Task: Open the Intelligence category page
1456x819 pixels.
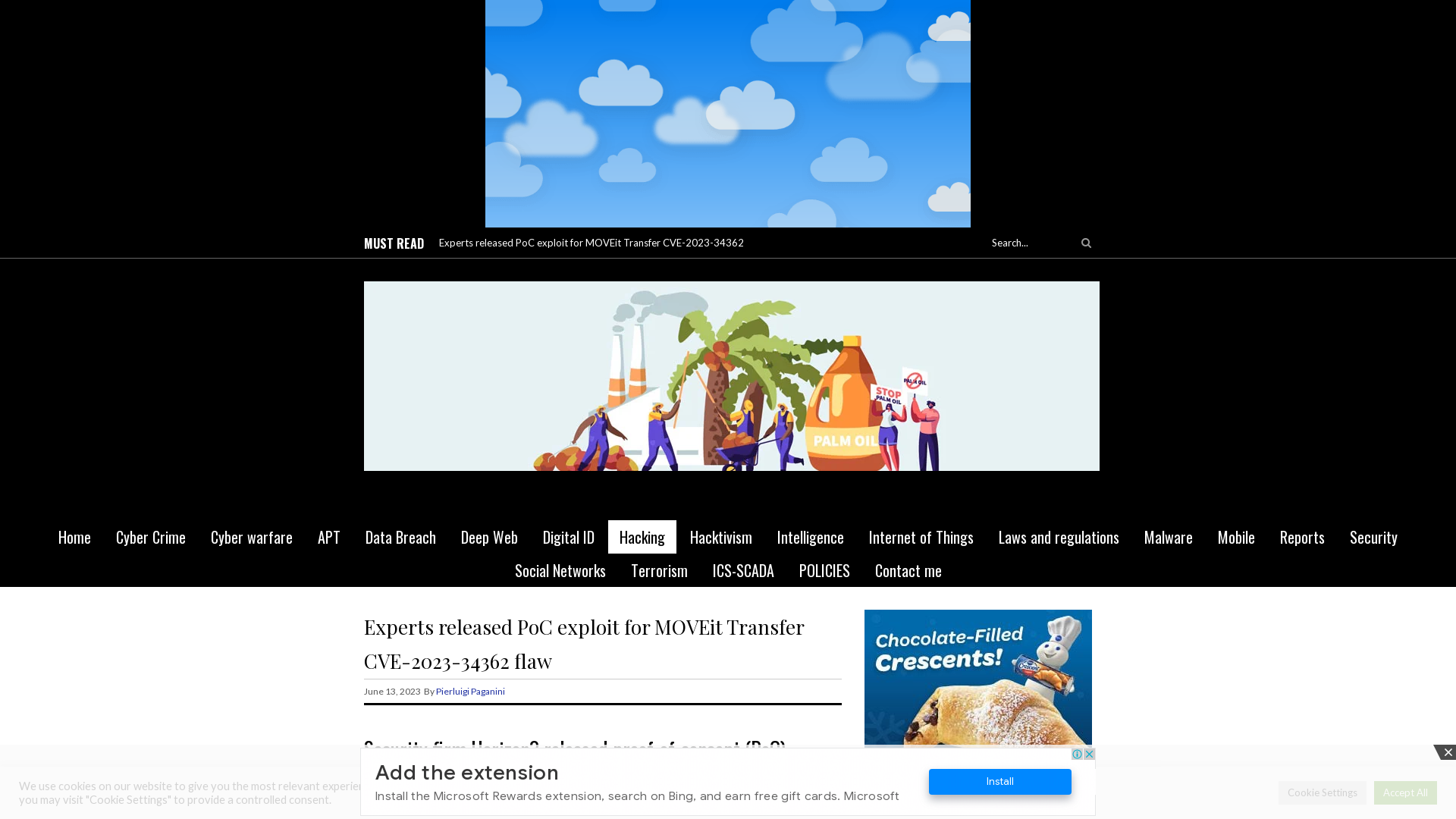Action: point(810,536)
